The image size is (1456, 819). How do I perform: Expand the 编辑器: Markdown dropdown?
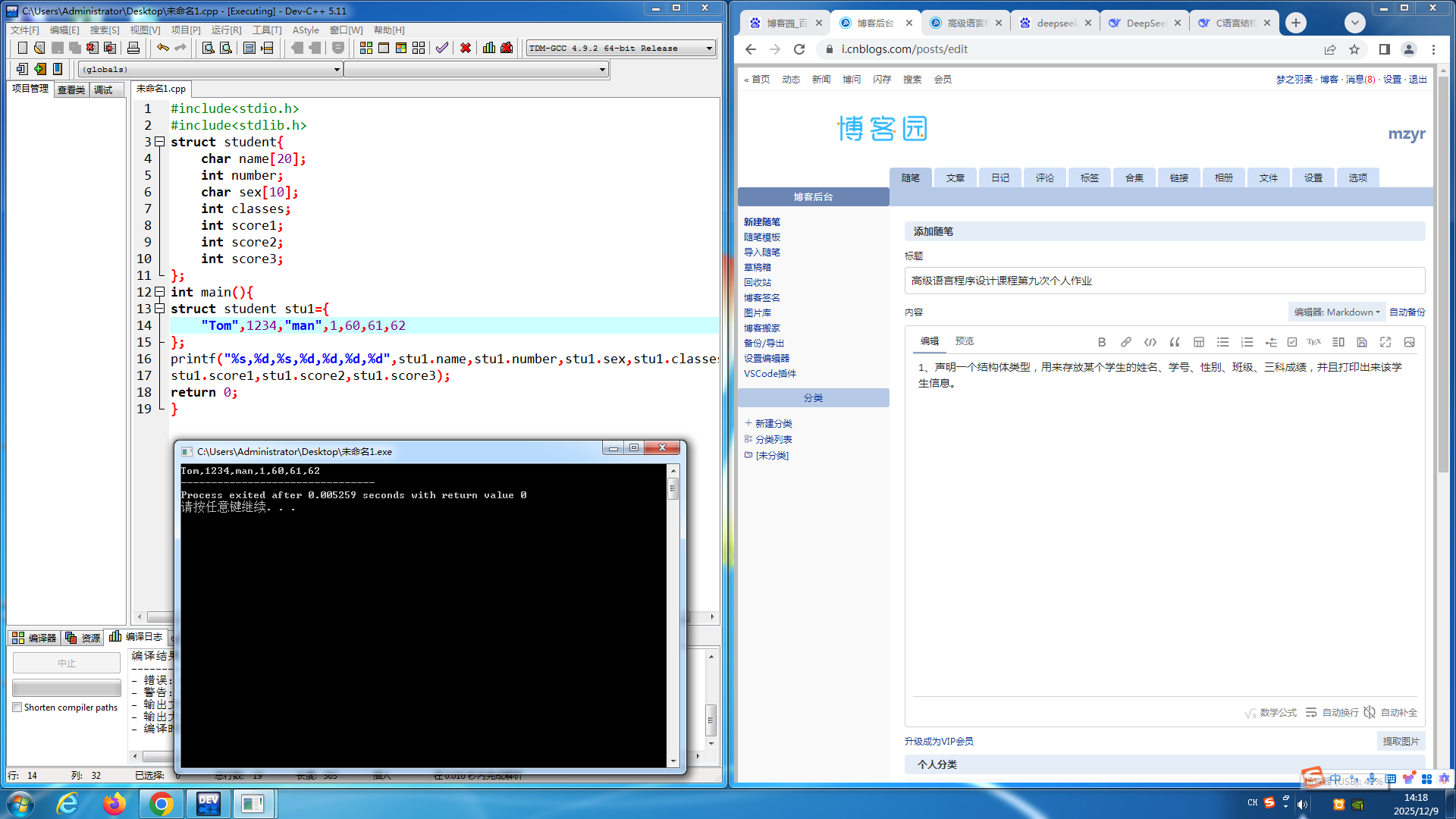coord(1336,312)
